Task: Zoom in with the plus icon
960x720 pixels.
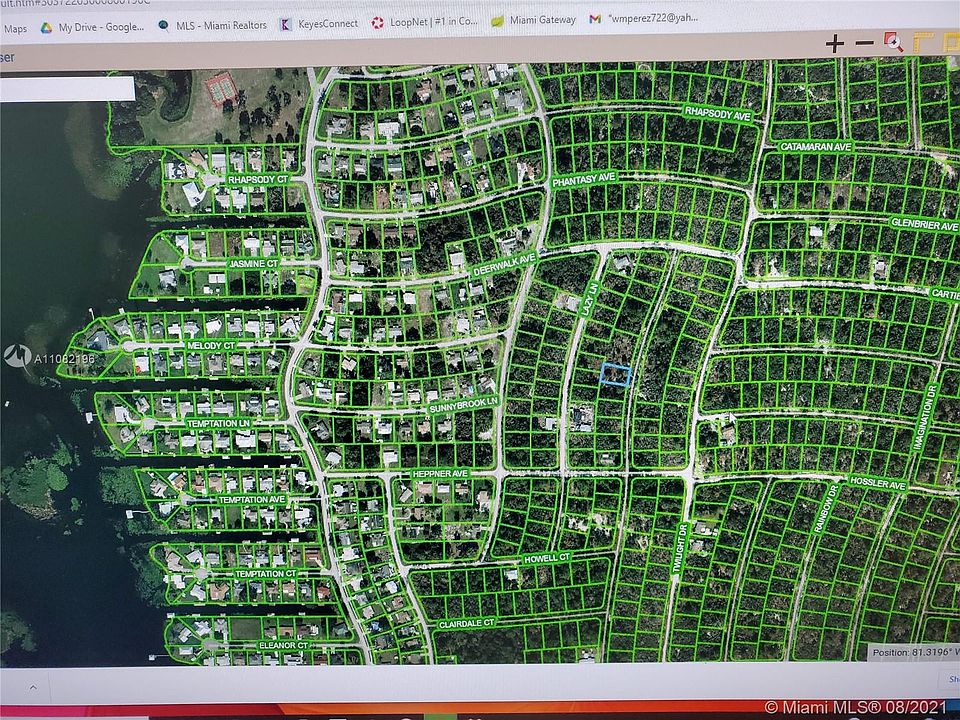Action: click(834, 43)
